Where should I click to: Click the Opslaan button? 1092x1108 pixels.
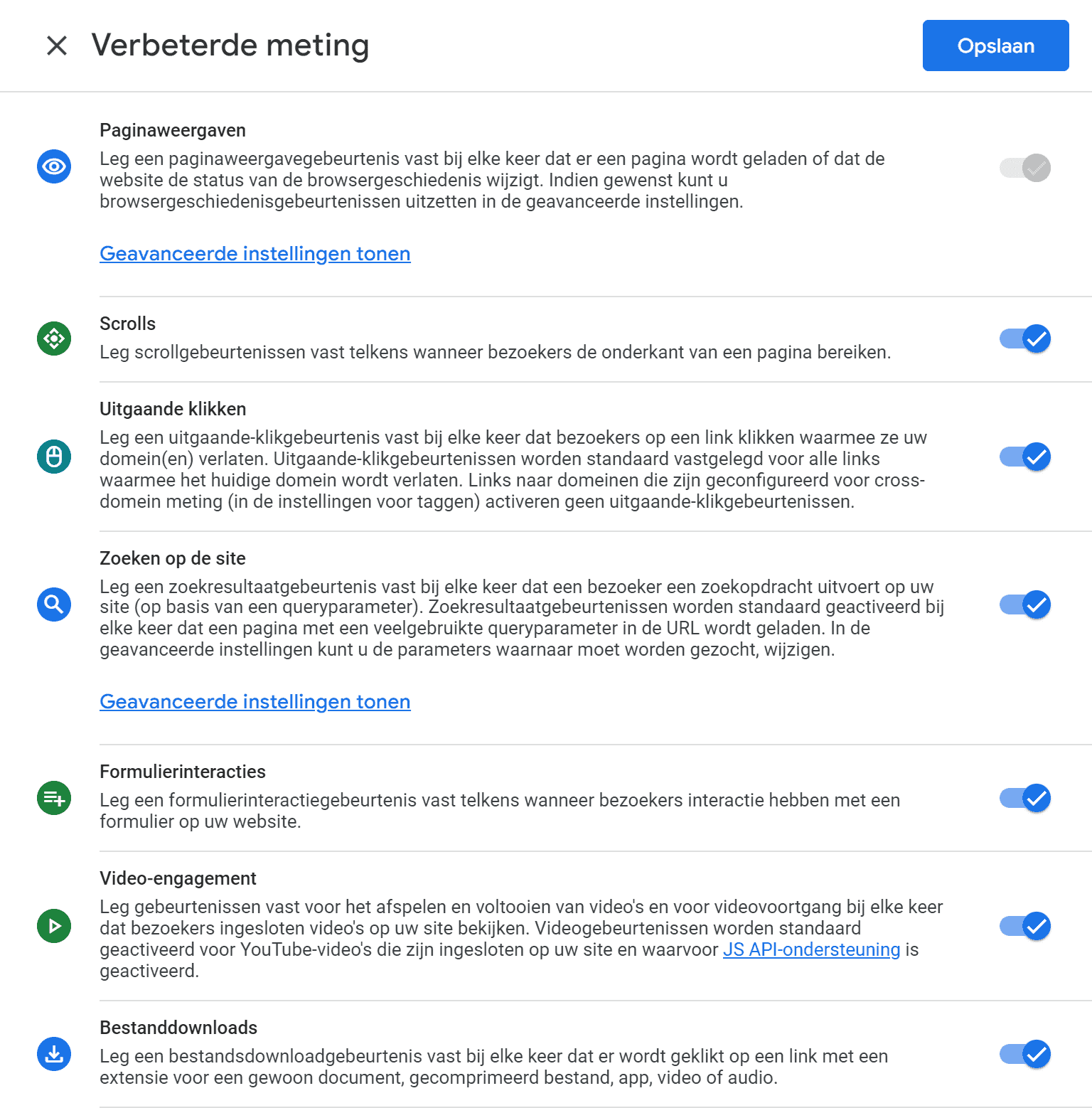coord(995,46)
